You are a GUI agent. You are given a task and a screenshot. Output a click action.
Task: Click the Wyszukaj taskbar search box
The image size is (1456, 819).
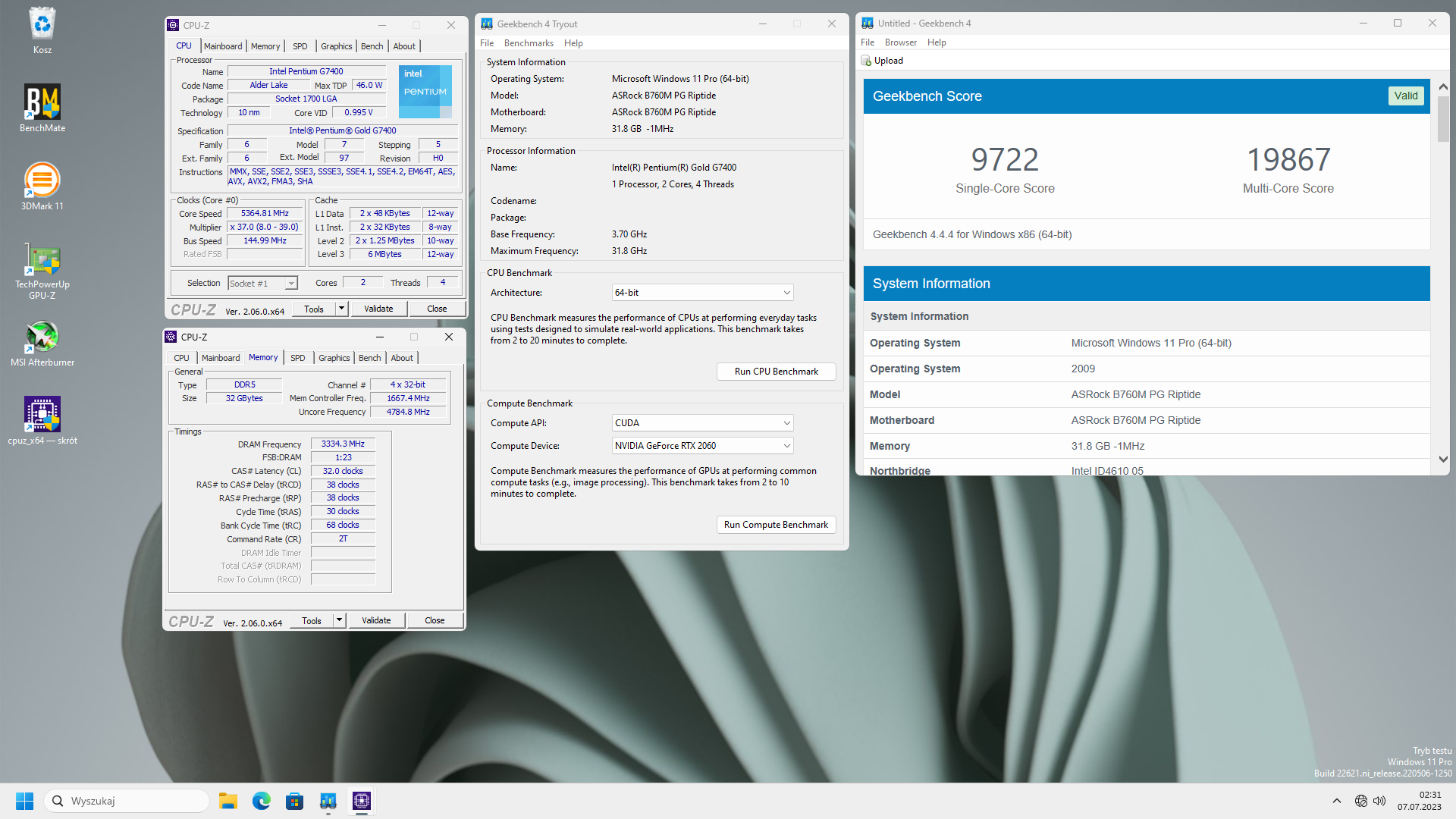click(x=127, y=801)
